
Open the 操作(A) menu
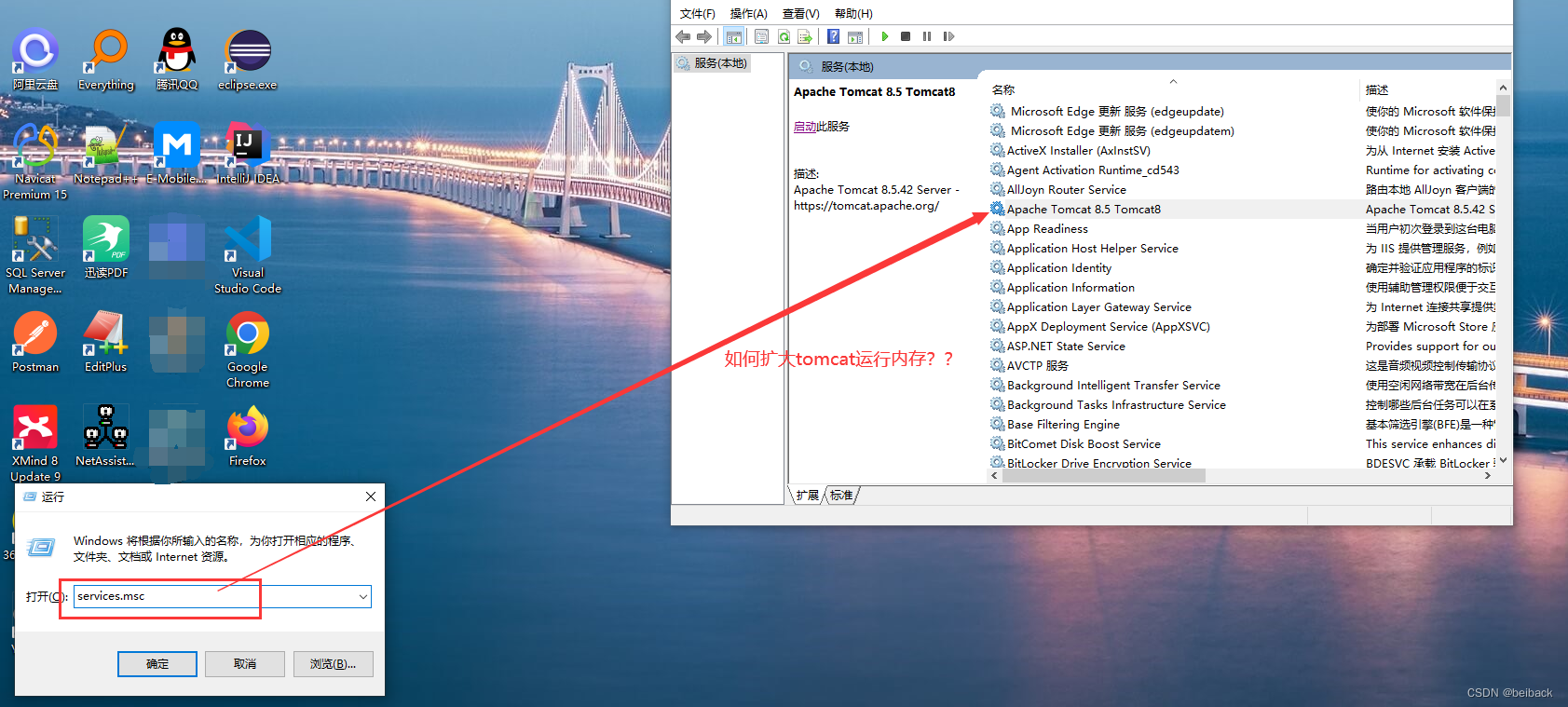tap(749, 13)
